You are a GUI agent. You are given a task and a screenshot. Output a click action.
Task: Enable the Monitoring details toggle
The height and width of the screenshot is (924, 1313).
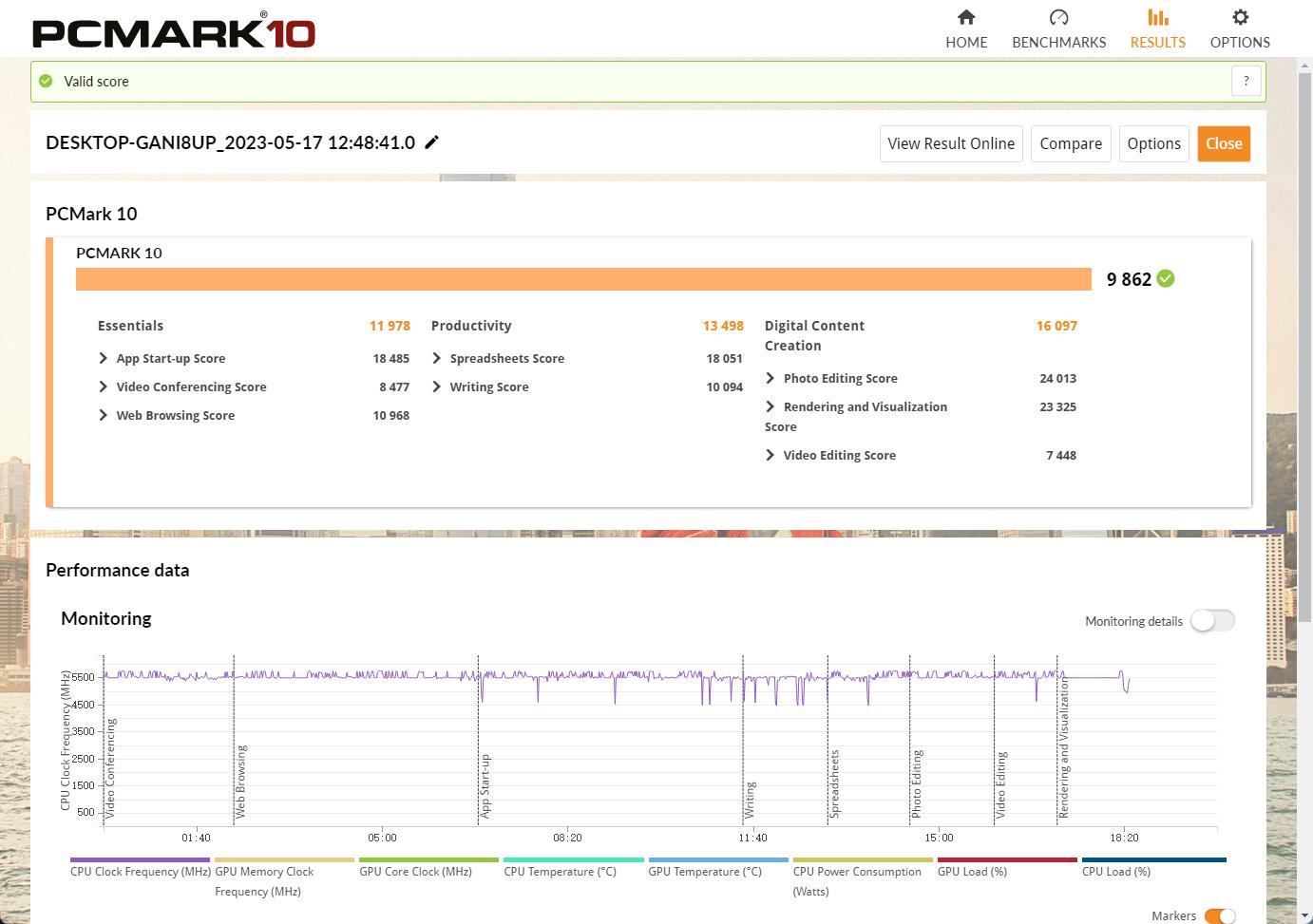tap(1212, 621)
